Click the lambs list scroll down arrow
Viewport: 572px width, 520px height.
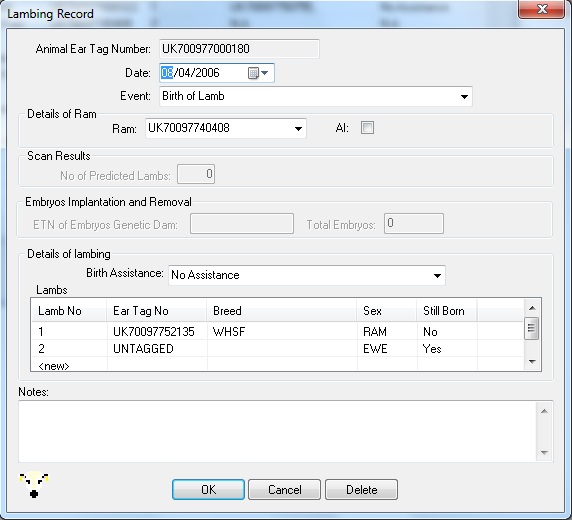click(x=532, y=362)
